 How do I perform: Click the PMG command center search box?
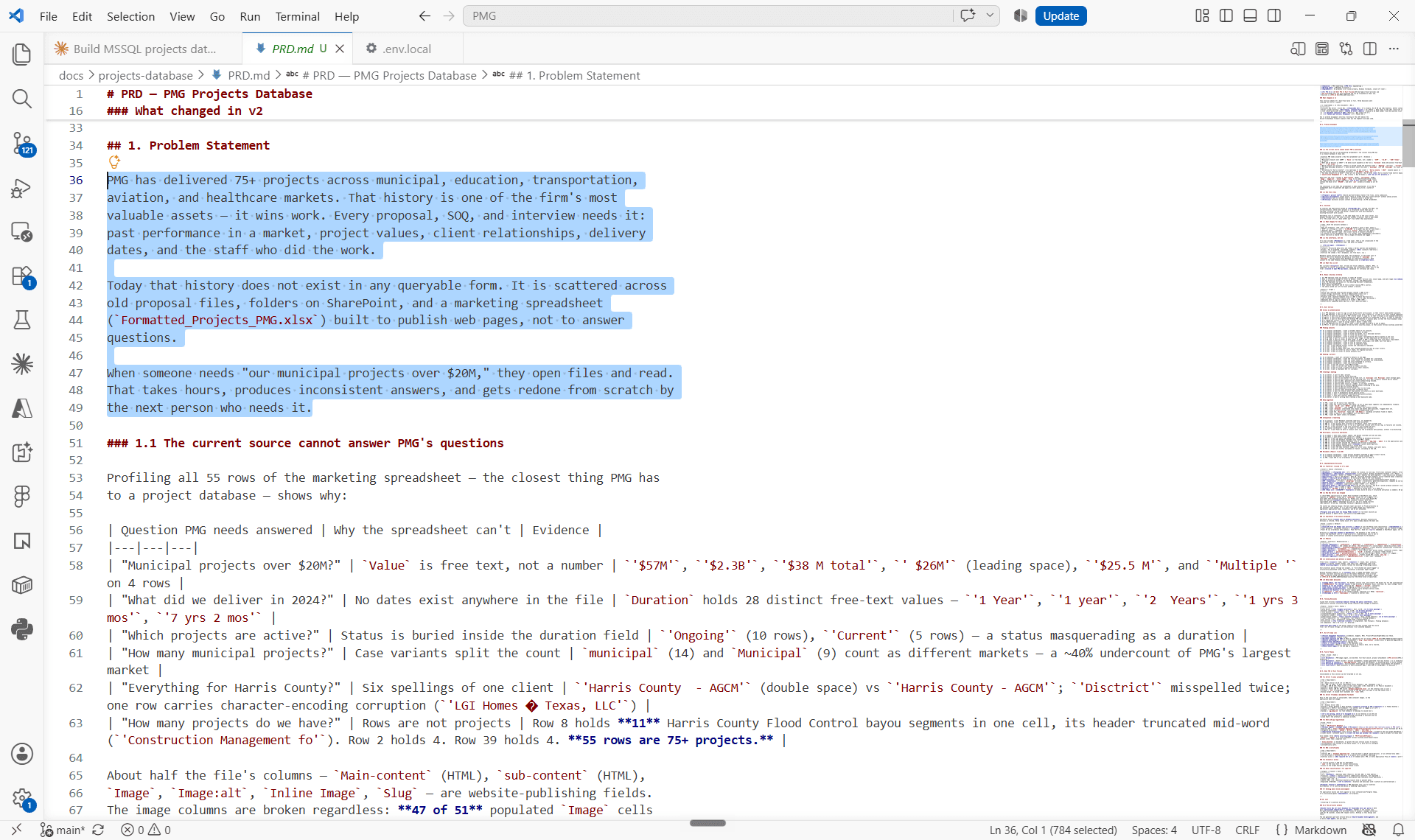pos(707,16)
